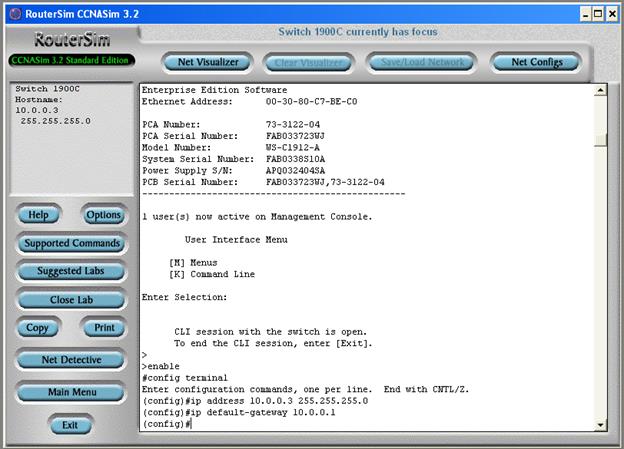Show Supported Commands list
Viewport: 624px width, 449px height.
click(x=71, y=243)
